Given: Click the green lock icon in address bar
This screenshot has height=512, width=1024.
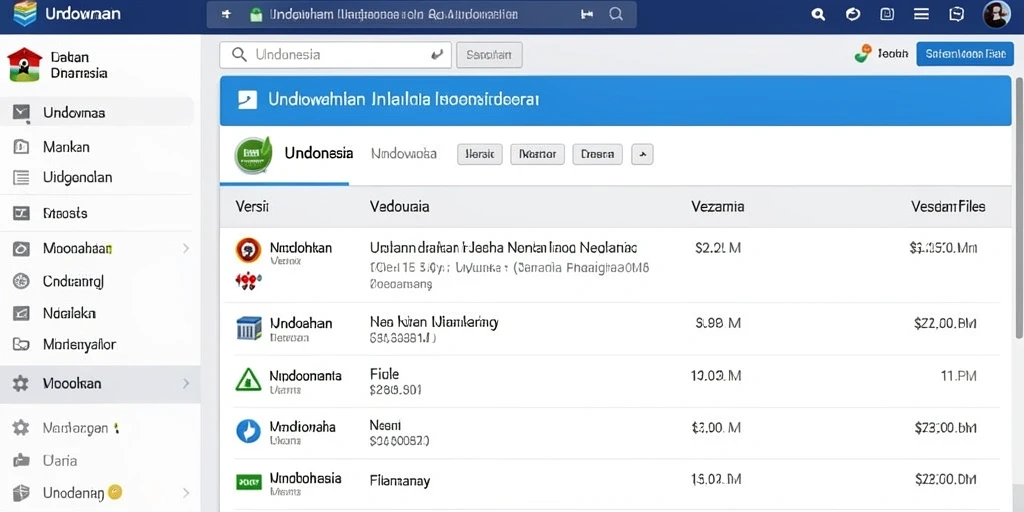Looking at the screenshot, I should pyautogui.click(x=256, y=14).
